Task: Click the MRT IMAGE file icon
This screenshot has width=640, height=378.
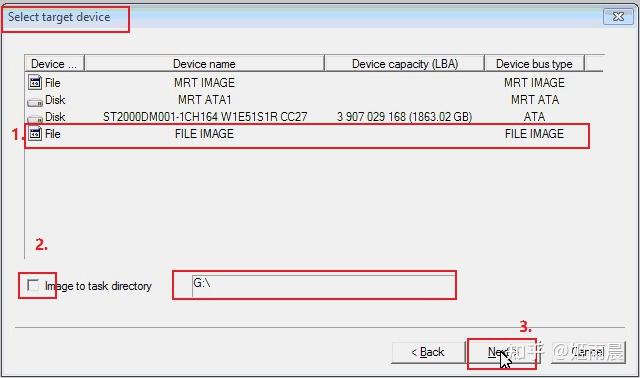Action: click(x=35, y=82)
